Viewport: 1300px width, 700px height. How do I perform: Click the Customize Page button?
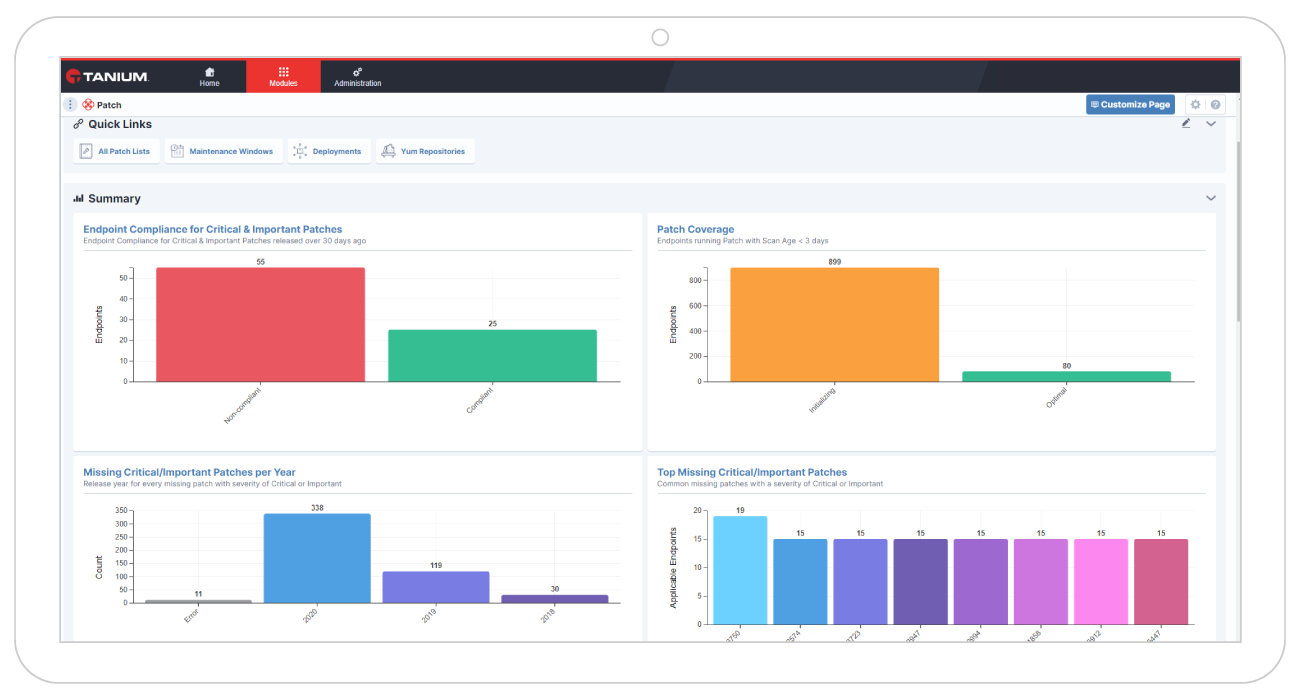[x=1130, y=105]
